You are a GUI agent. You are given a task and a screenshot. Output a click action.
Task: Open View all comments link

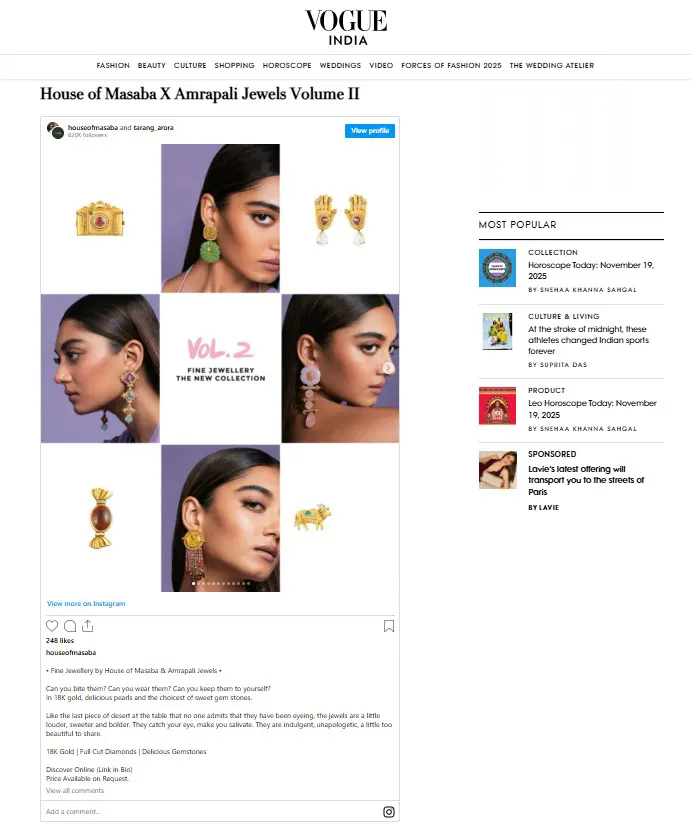[75, 791]
